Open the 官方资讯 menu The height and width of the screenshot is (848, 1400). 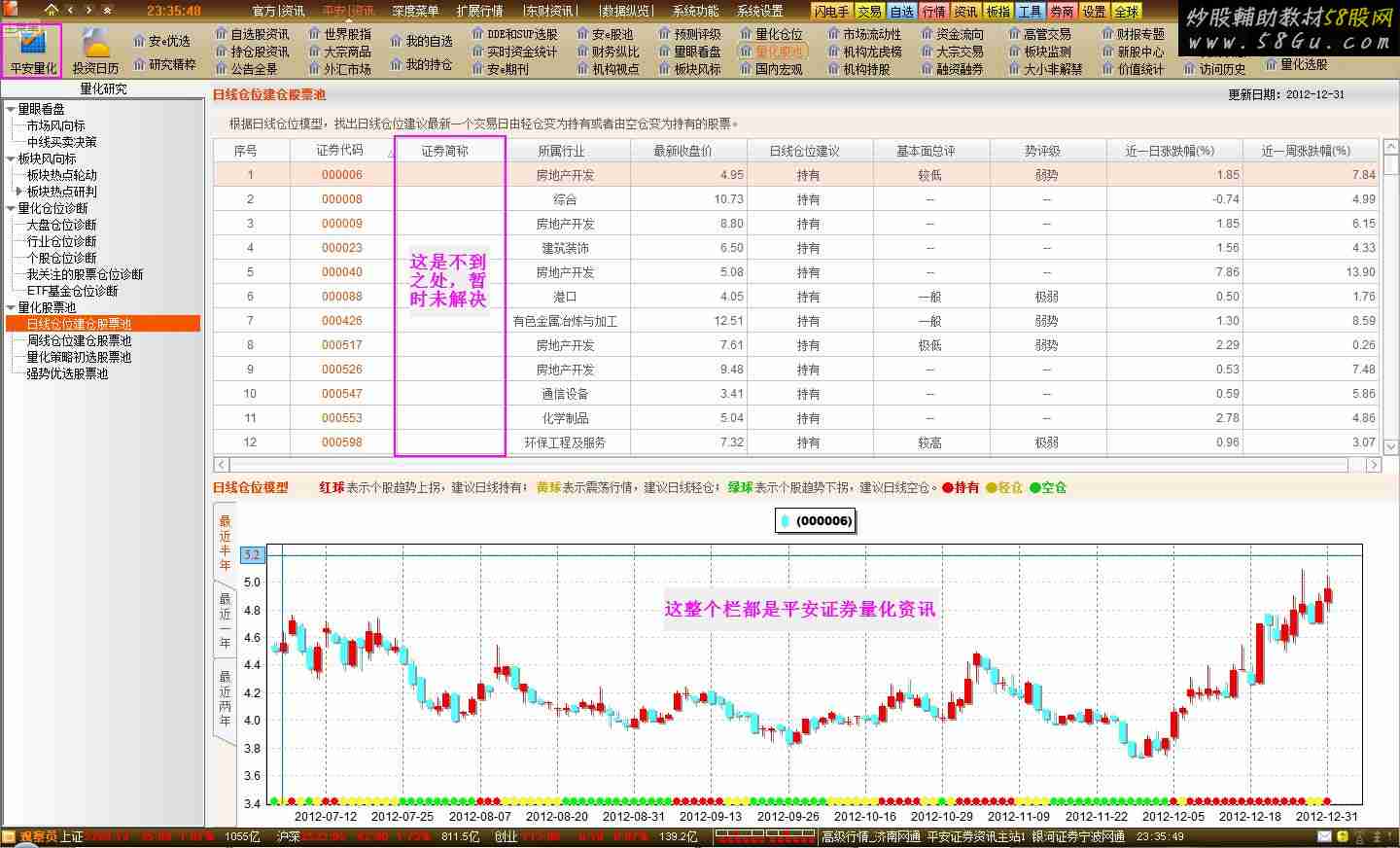pyautogui.click(x=278, y=11)
